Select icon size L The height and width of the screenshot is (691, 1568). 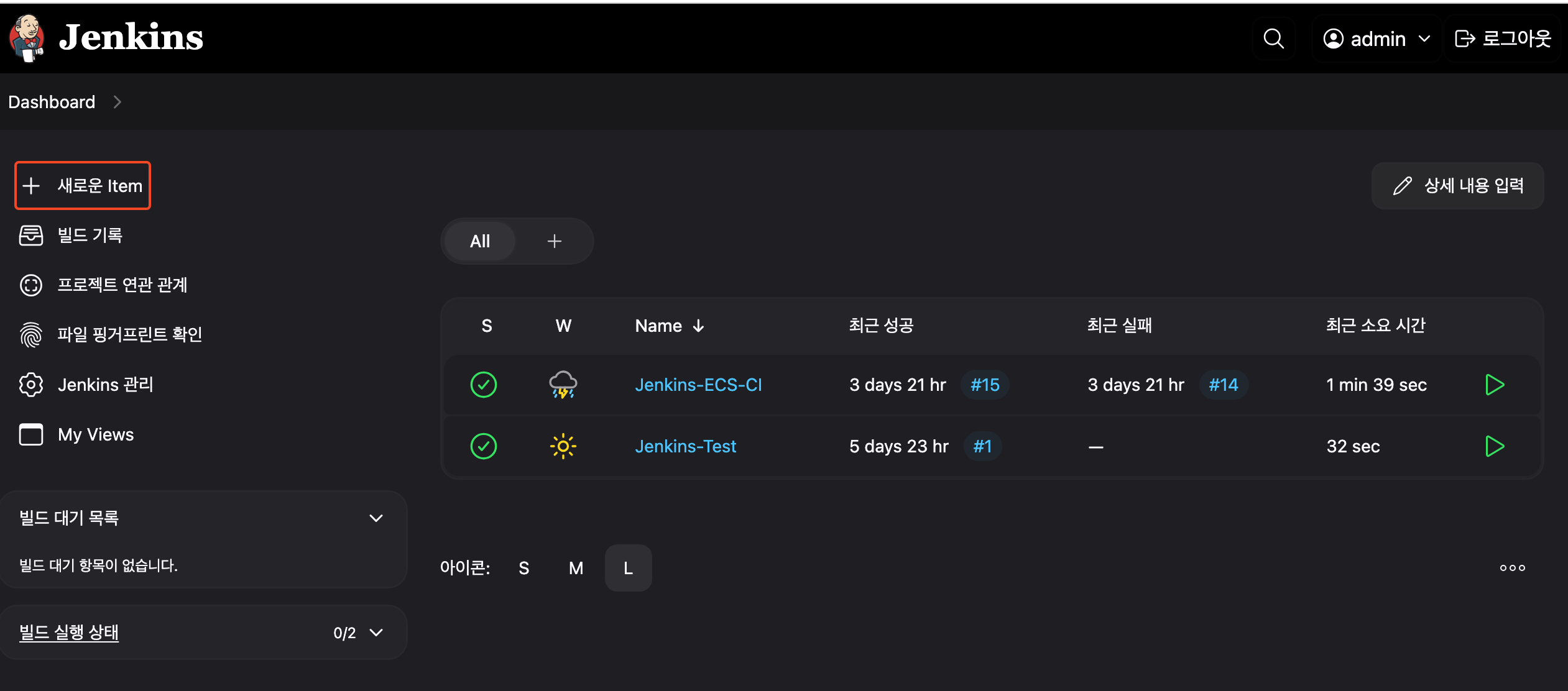tap(628, 568)
